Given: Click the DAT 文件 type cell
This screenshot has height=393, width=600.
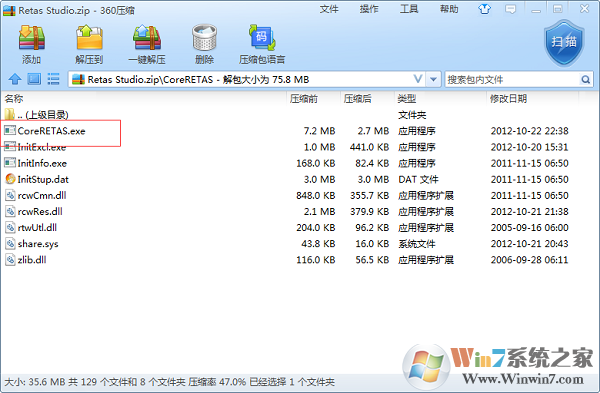Looking at the screenshot, I should pyautogui.click(x=418, y=179).
